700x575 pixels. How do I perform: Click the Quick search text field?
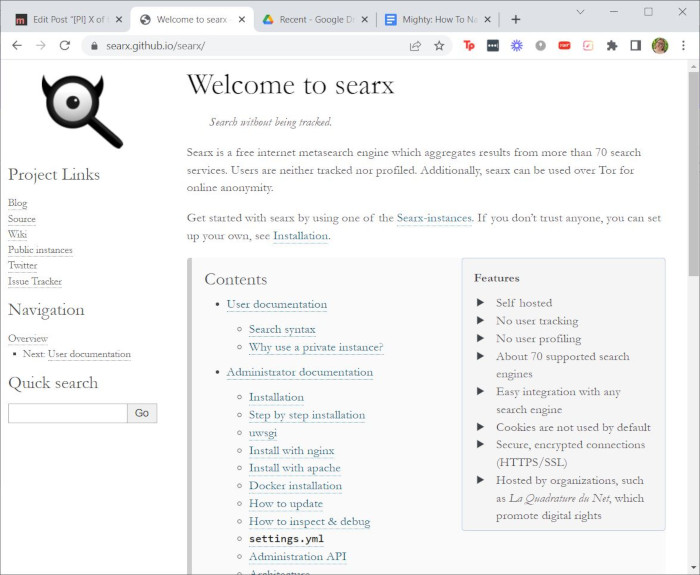click(x=68, y=413)
